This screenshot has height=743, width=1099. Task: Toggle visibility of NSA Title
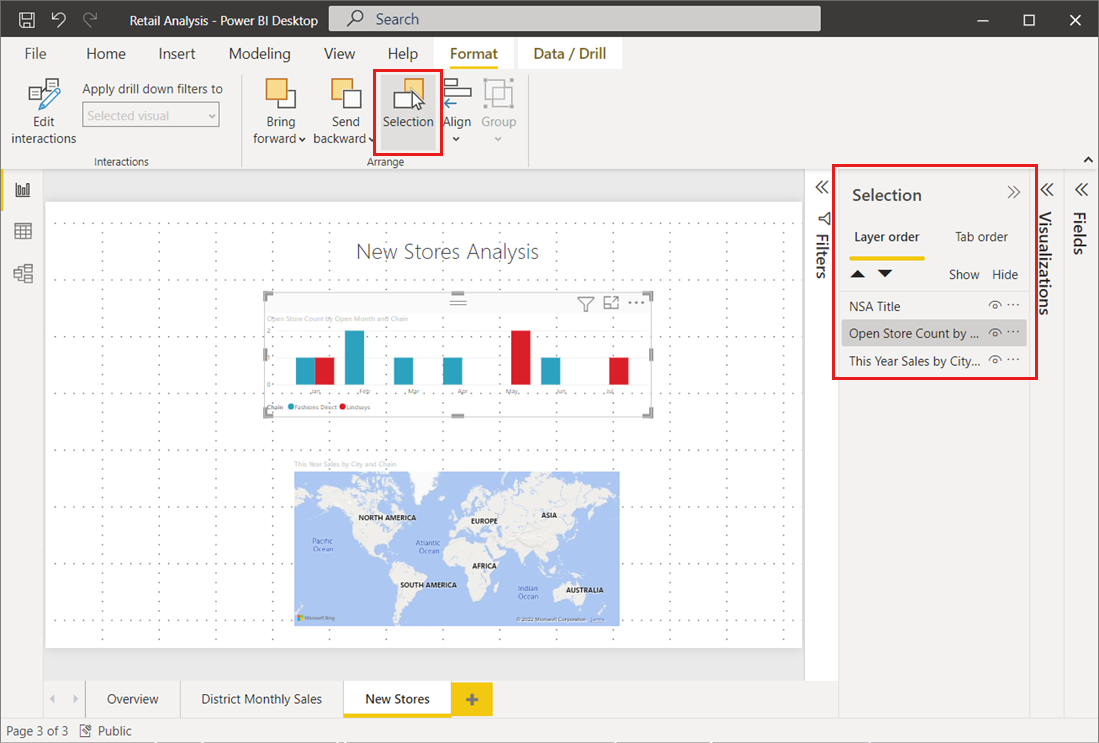[x=994, y=306]
